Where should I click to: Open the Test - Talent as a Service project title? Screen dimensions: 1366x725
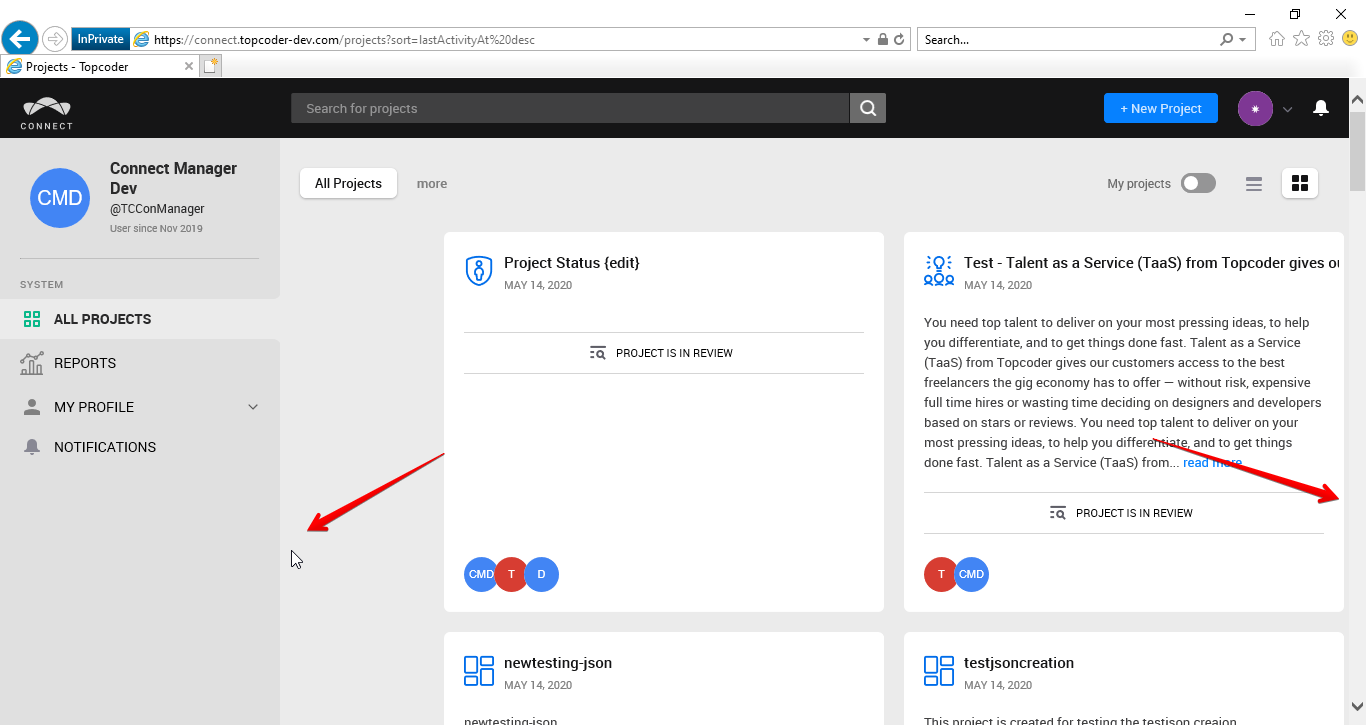click(x=1152, y=263)
